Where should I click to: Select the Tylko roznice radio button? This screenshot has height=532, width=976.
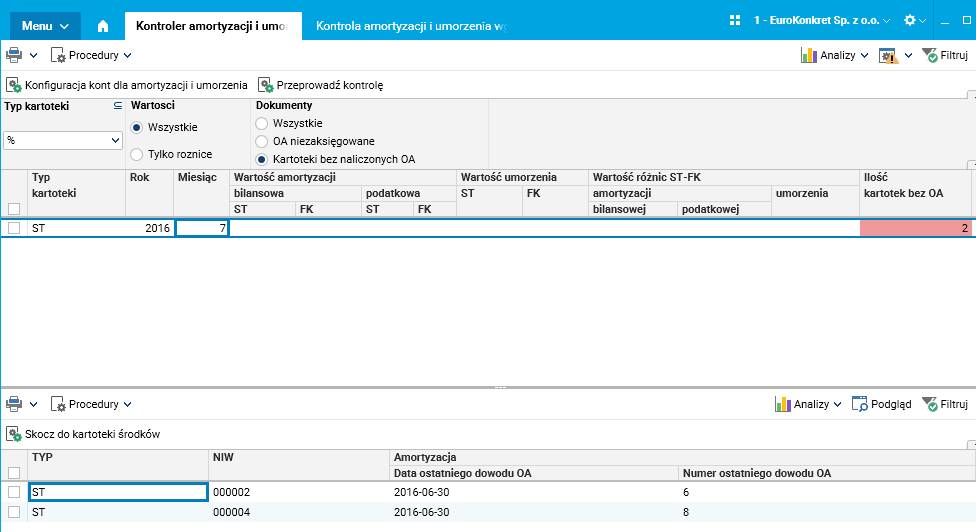(137, 155)
